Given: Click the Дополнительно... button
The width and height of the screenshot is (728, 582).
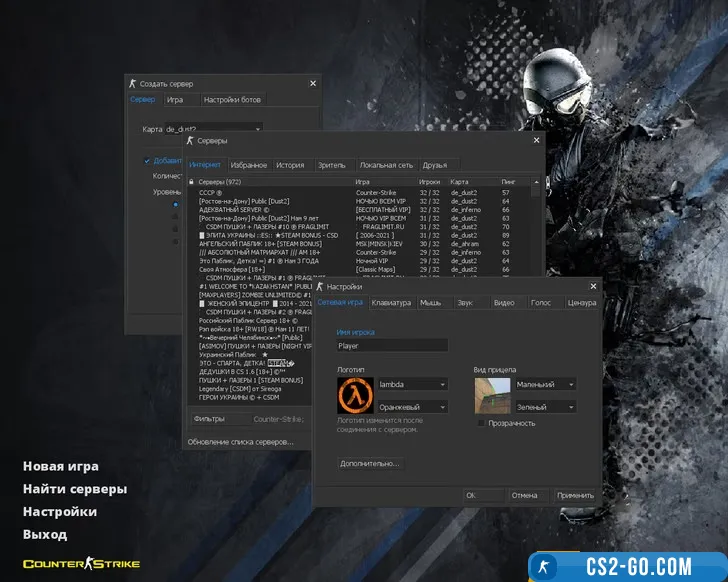Looking at the screenshot, I should click(x=370, y=464).
